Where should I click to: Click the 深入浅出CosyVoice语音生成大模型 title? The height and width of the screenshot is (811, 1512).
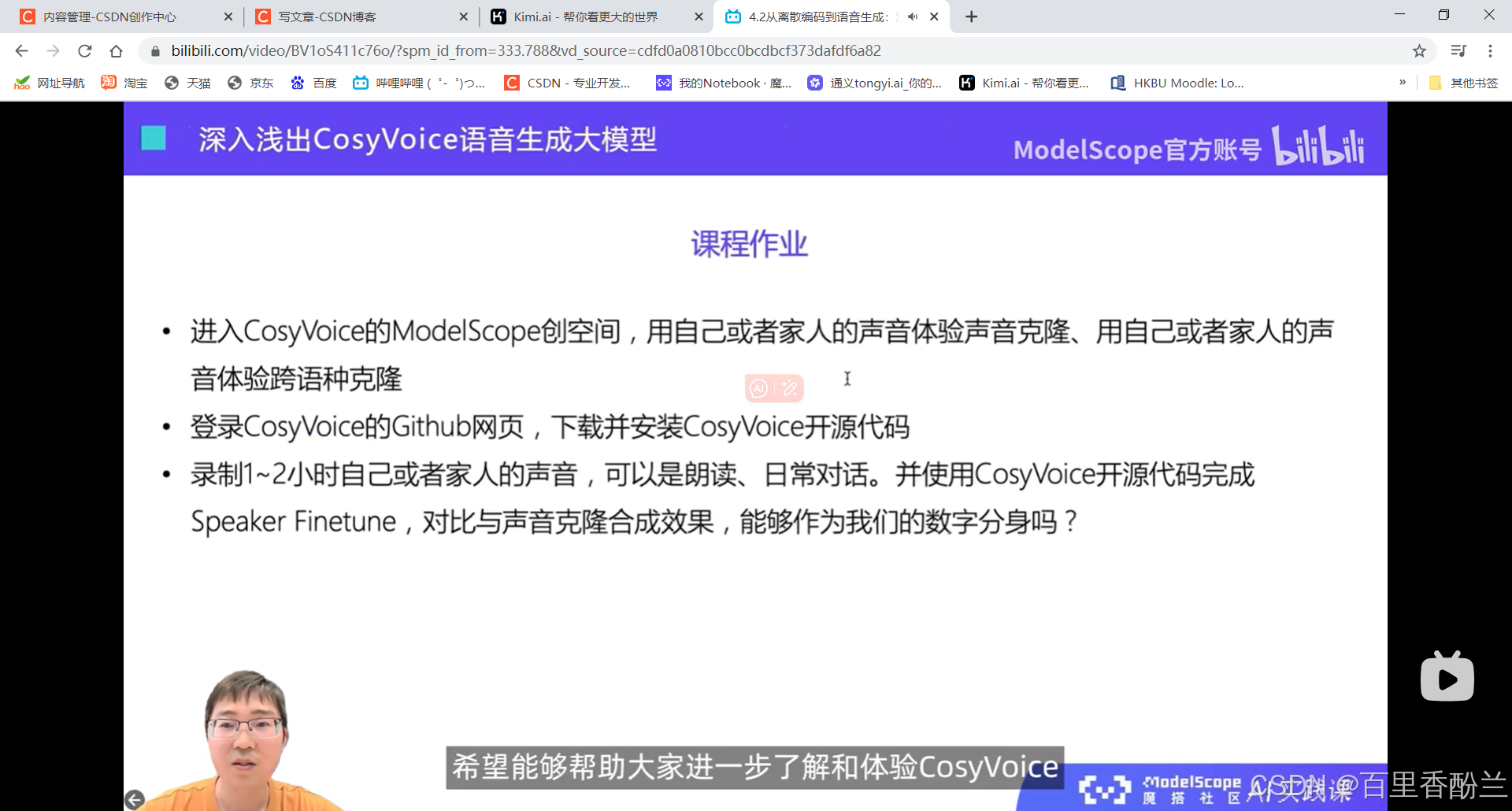[x=428, y=139]
